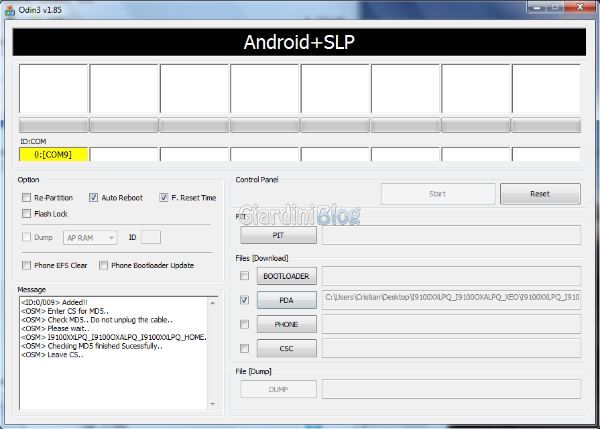This screenshot has height=429, width=600.
Task: Enable Phone EFS Clear option
Action: tap(26, 265)
